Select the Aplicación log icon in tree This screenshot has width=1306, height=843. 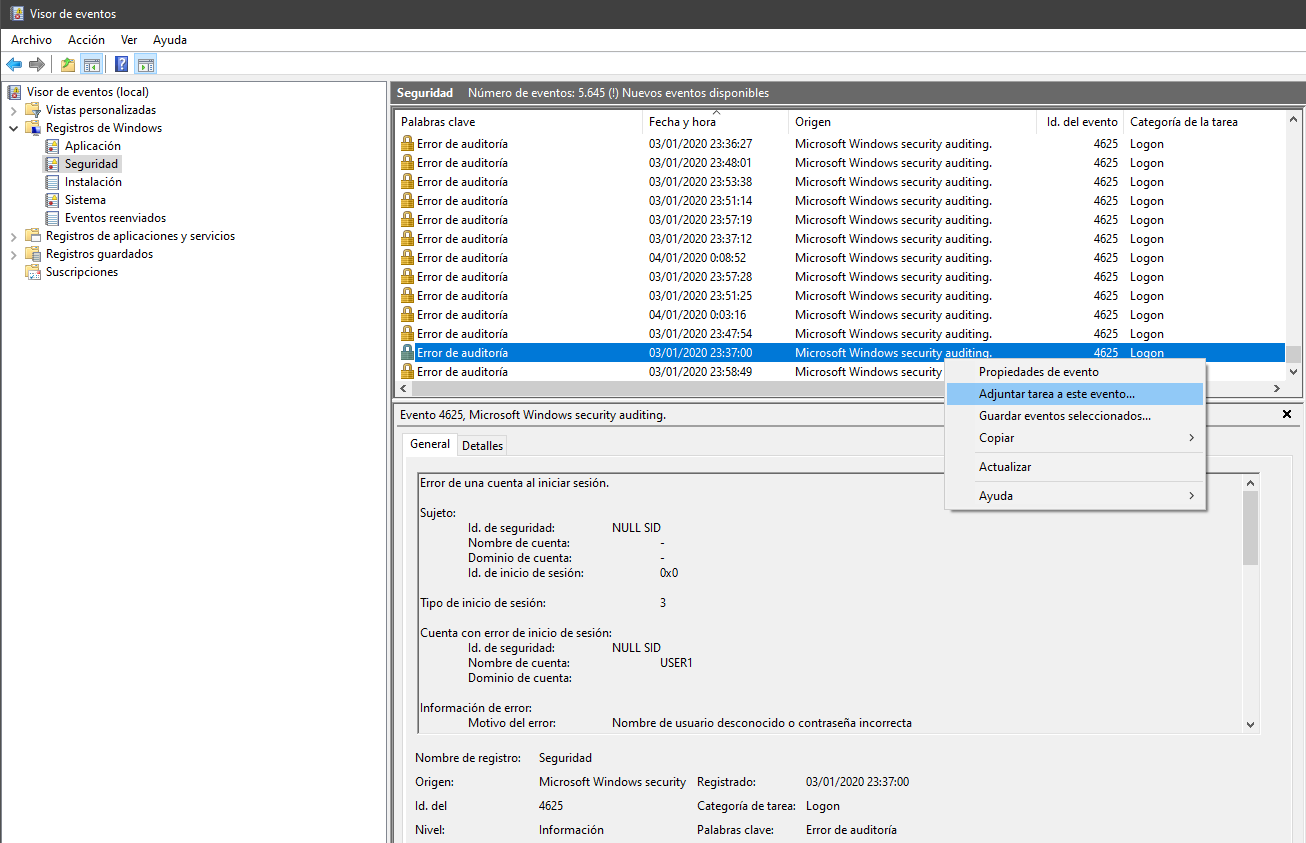coord(52,146)
